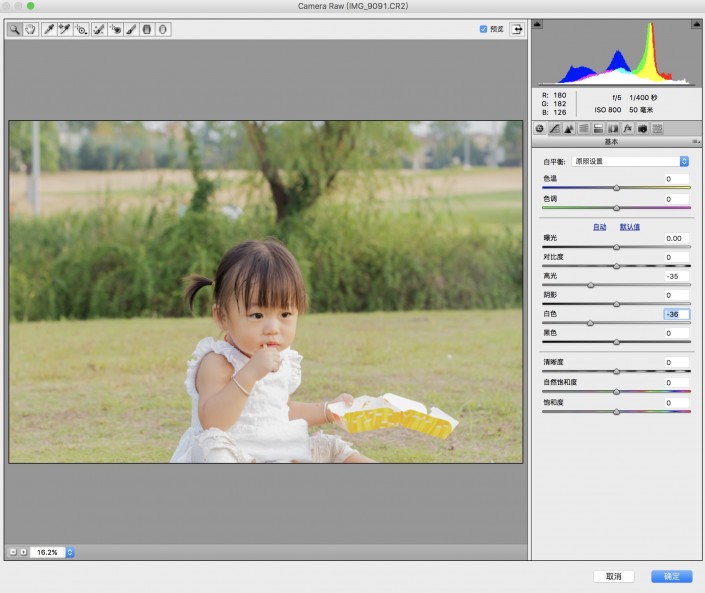Viewport: 705px width, 593px height.
Task: Choose the Targeted Adjustment tool
Action: point(81,30)
